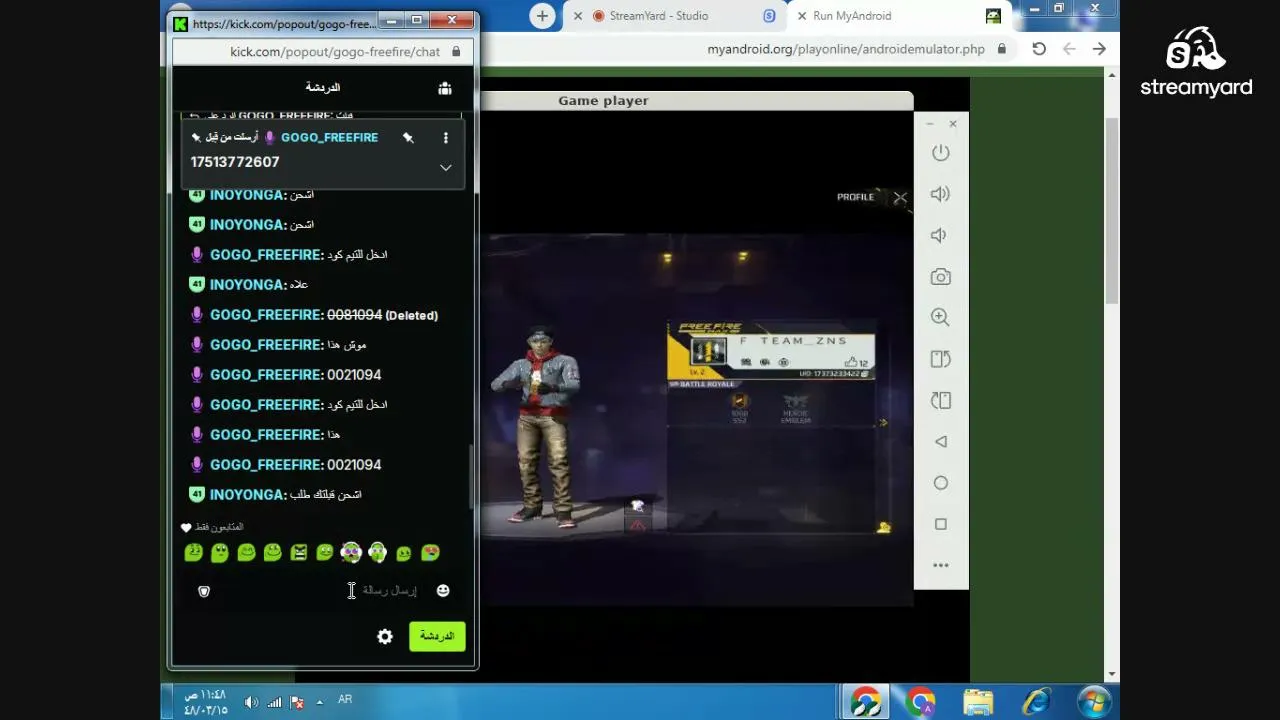Image resolution: width=1280 pixels, height=720 pixels.
Task: Click the kick.com popout address bar
Action: tap(322, 52)
